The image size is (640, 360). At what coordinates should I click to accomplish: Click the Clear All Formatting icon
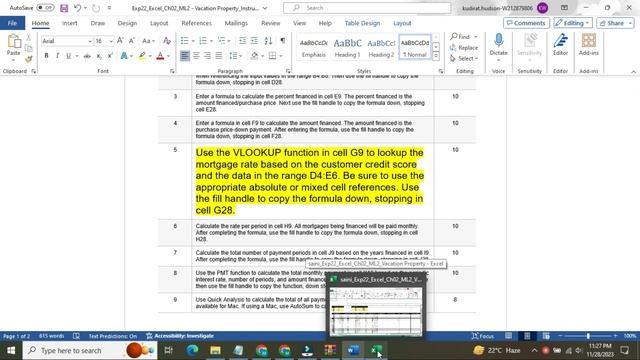click(x=167, y=41)
